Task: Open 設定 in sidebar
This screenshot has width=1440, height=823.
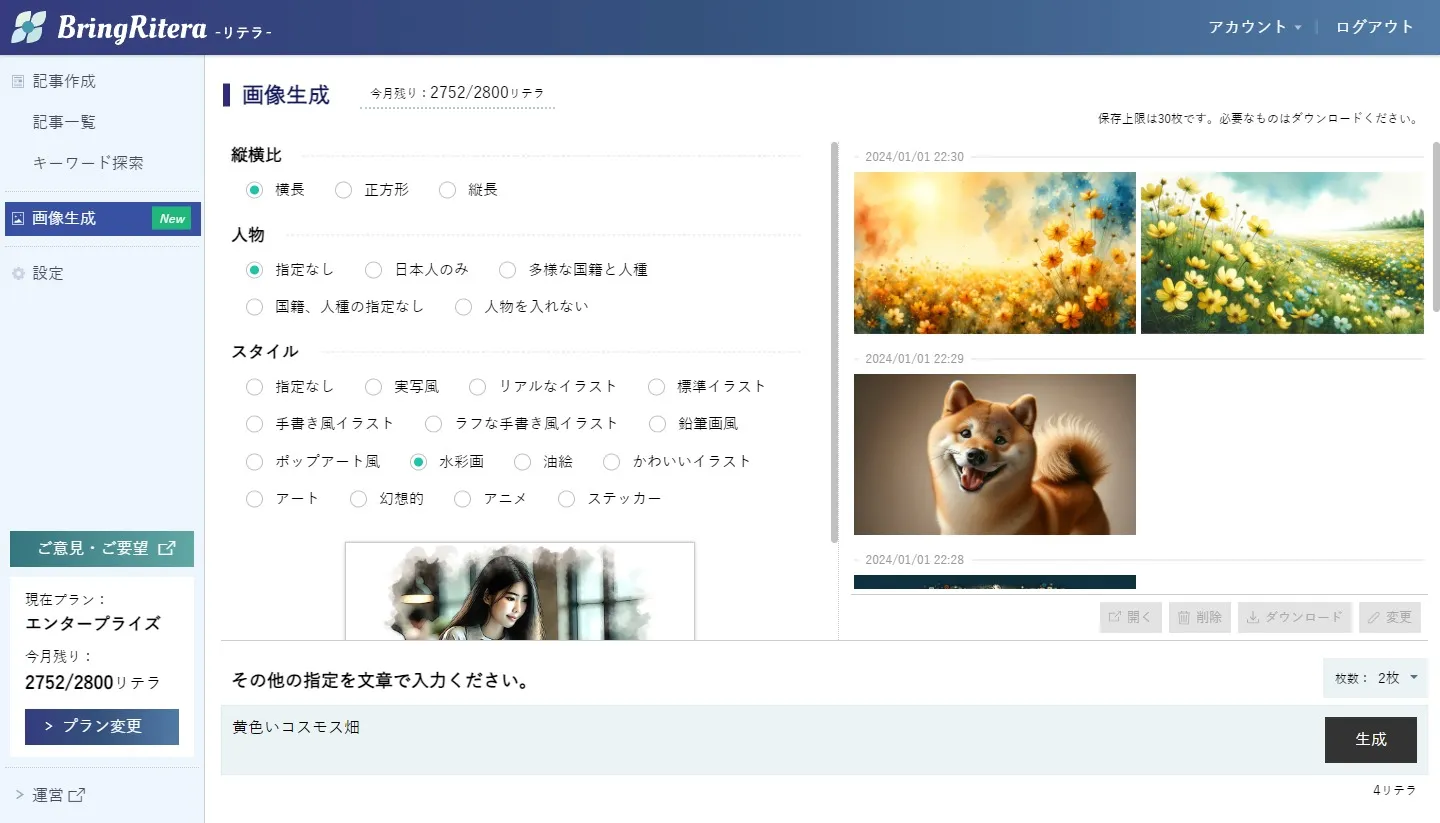Action: pyautogui.click(x=48, y=273)
